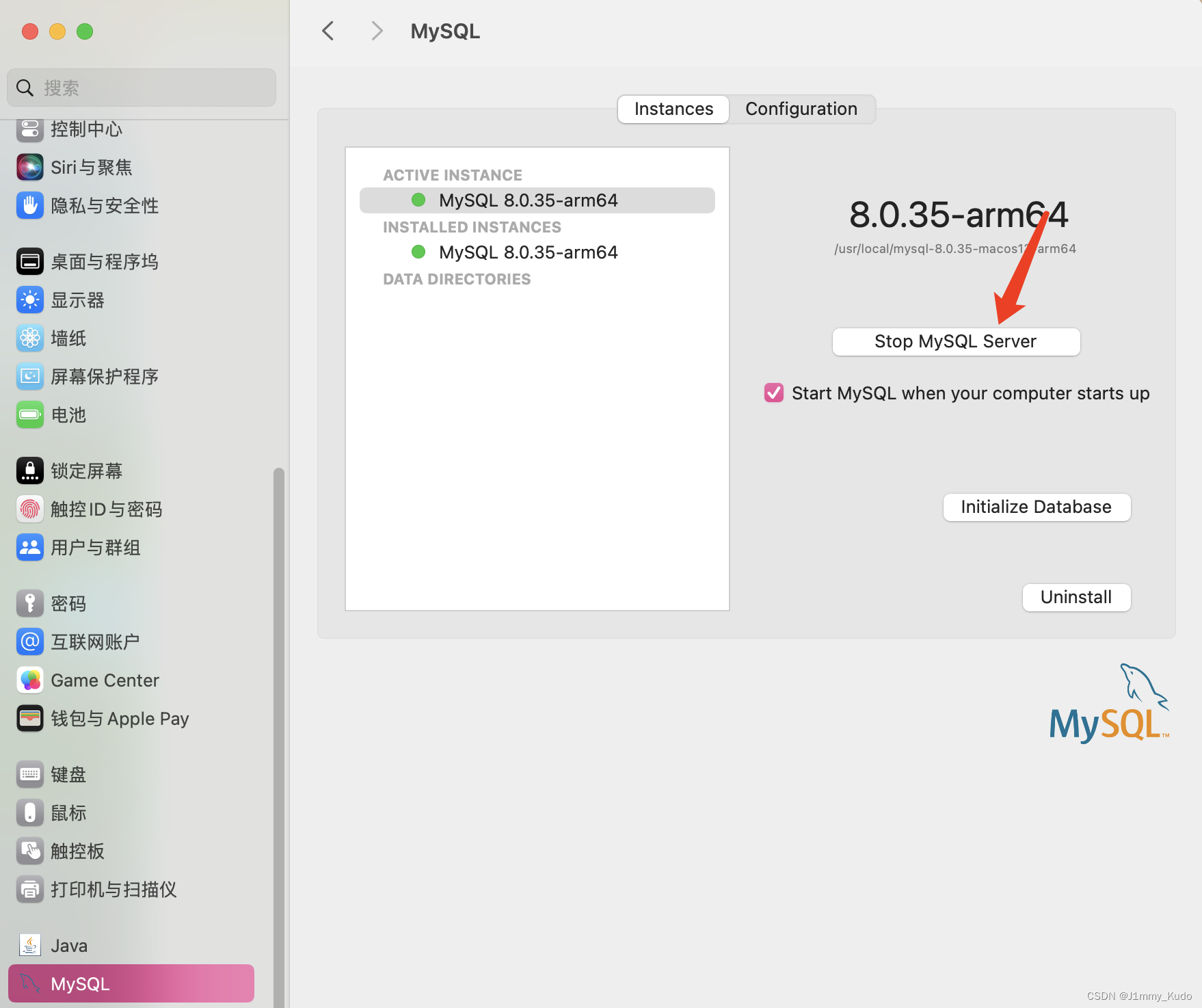Viewport: 1202px width, 1008px height.
Task: Switch to the Configuration tab
Action: point(801,109)
